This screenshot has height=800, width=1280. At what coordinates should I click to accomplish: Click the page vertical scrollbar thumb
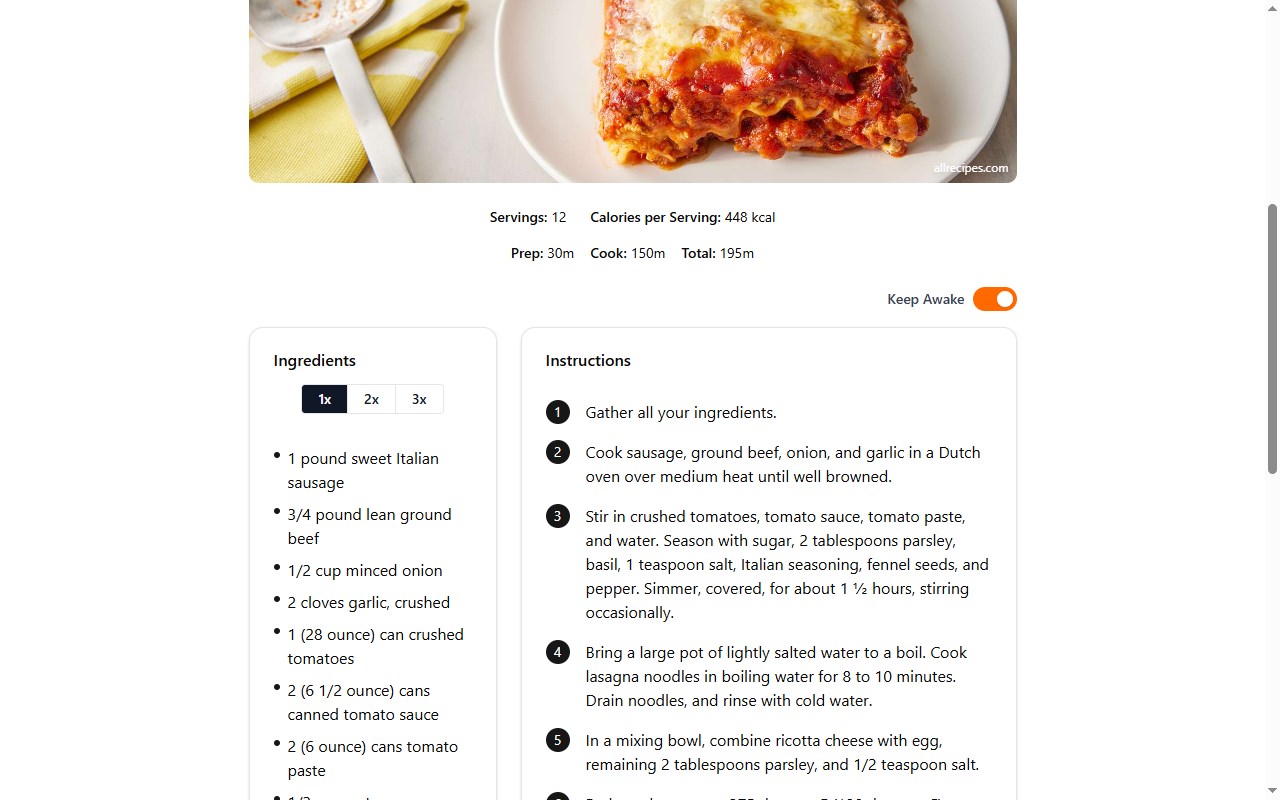(x=1272, y=338)
